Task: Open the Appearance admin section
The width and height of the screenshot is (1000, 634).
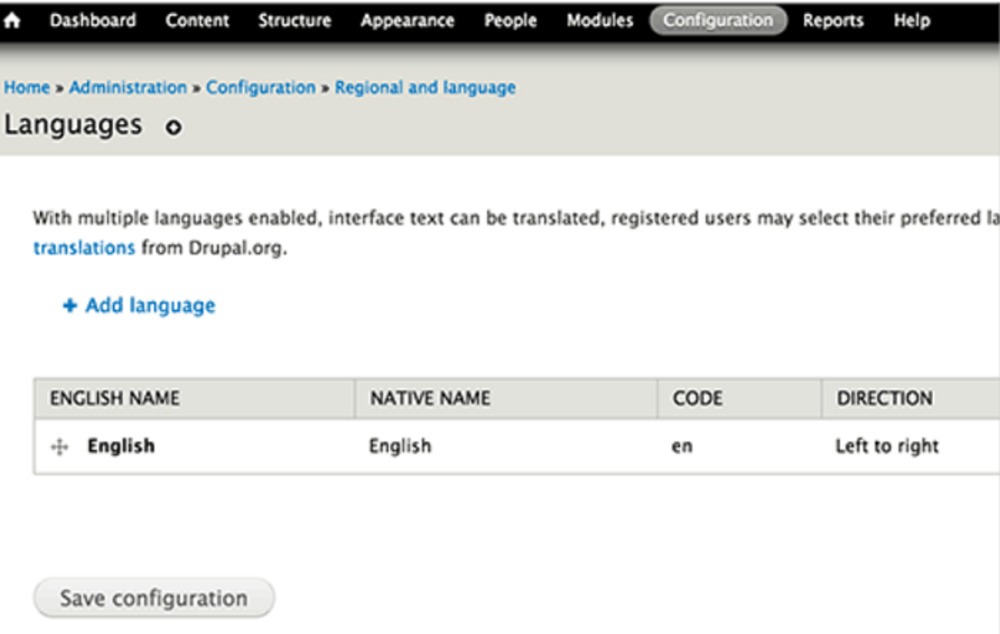Action: pos(407,21)
